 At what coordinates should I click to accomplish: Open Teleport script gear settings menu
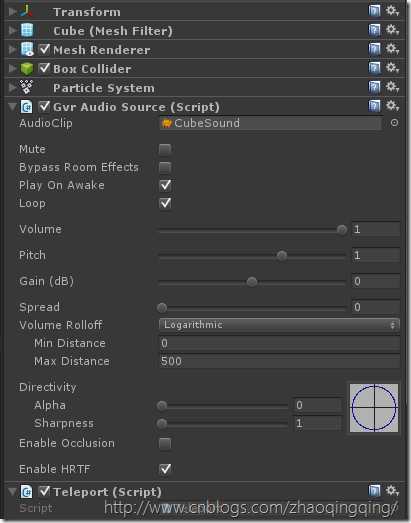point(392,491)
